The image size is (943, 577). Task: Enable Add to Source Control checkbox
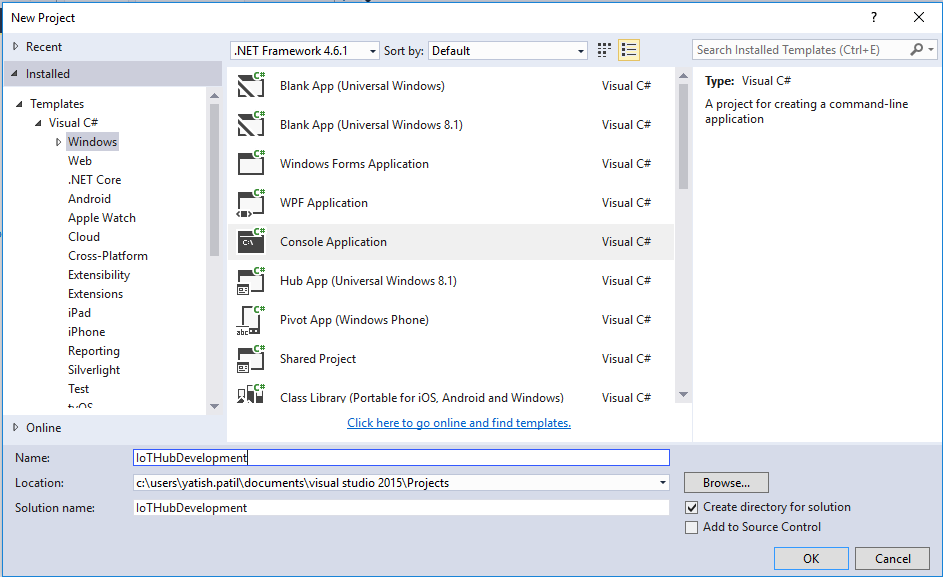coord(692,528)
